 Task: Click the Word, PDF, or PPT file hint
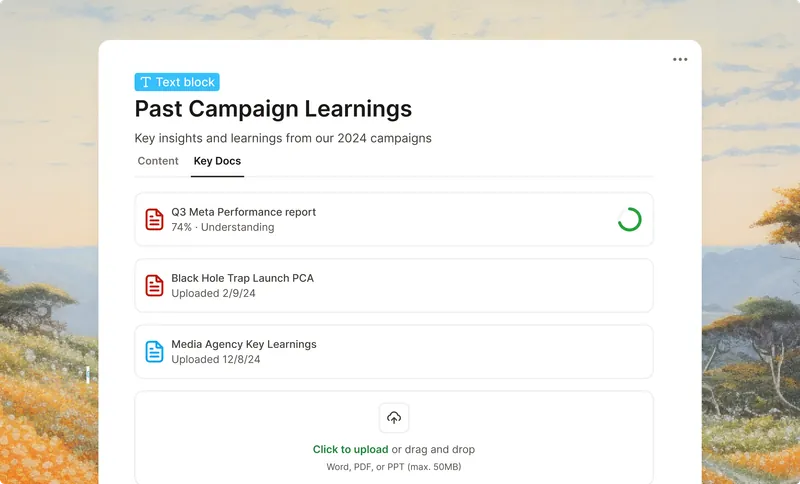click(x=394, y=467)
